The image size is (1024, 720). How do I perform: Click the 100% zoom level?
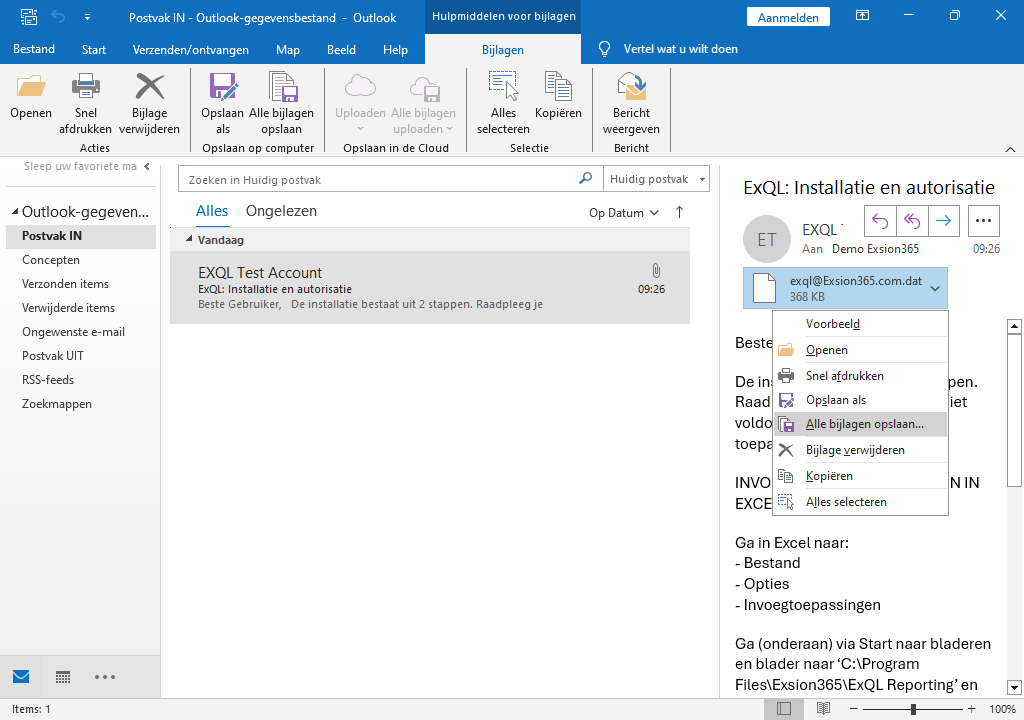click(x=1002, y=709)
